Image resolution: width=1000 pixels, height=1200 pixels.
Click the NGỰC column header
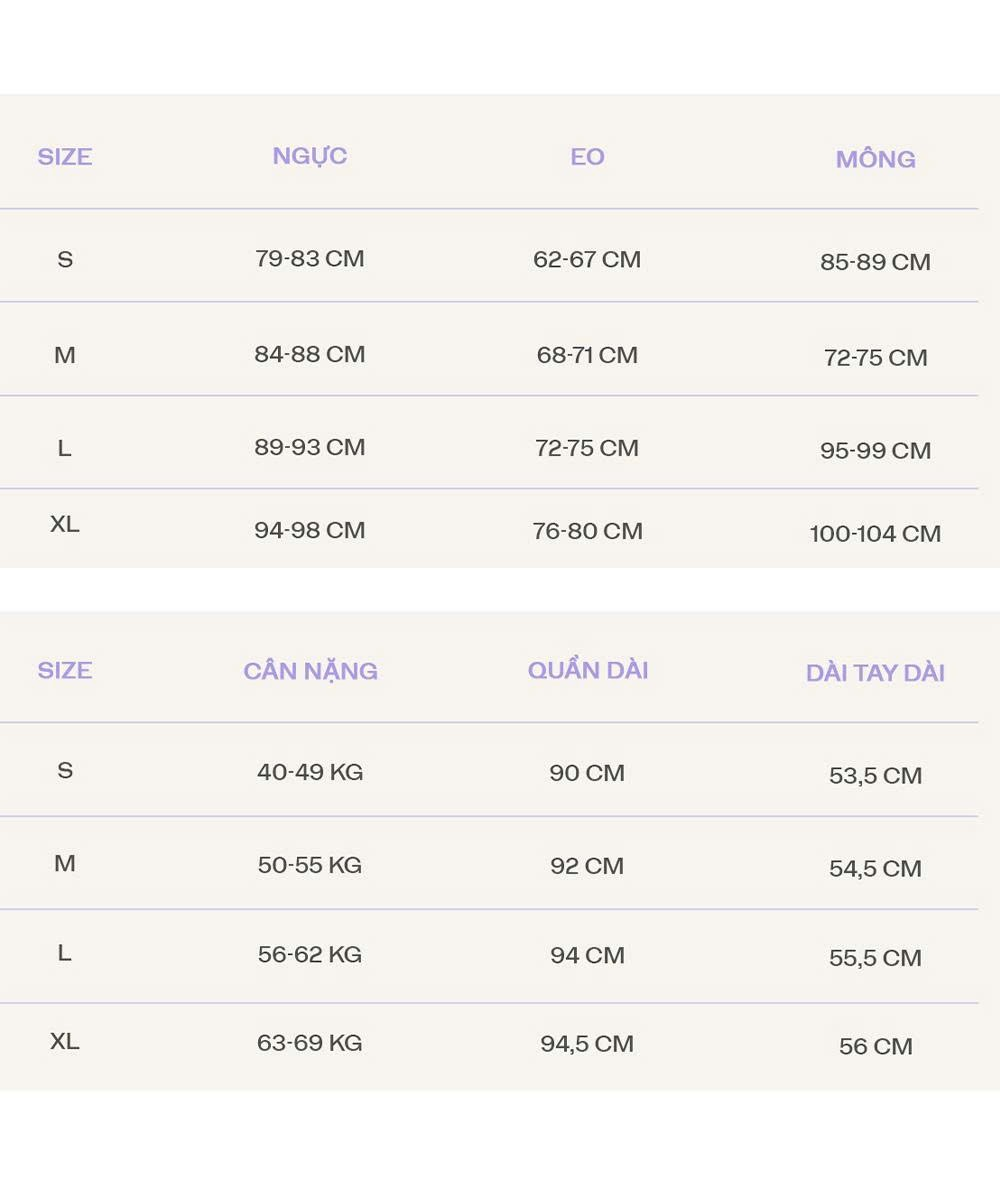310,156
